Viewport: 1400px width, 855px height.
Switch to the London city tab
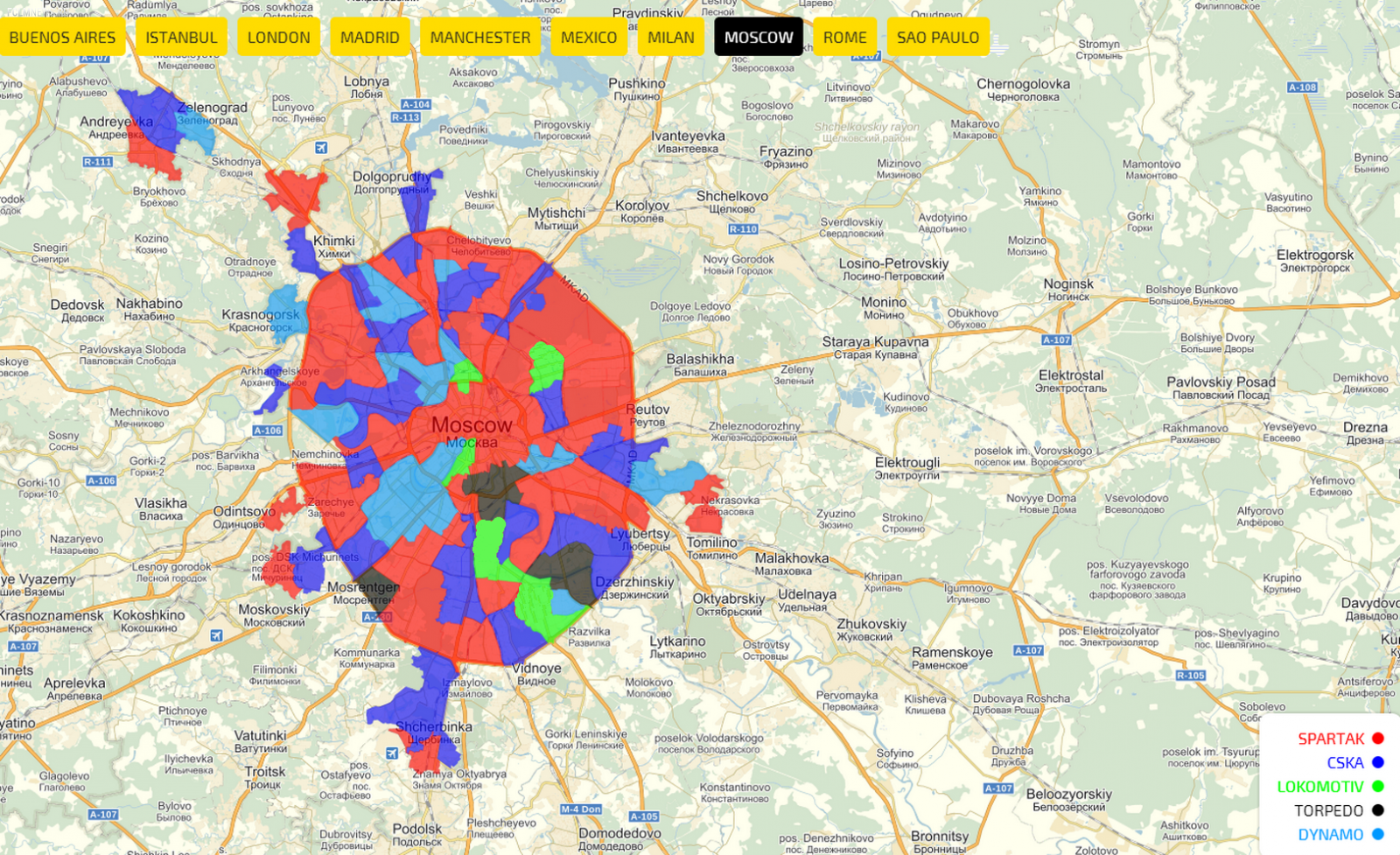click(x=278, y=38)
